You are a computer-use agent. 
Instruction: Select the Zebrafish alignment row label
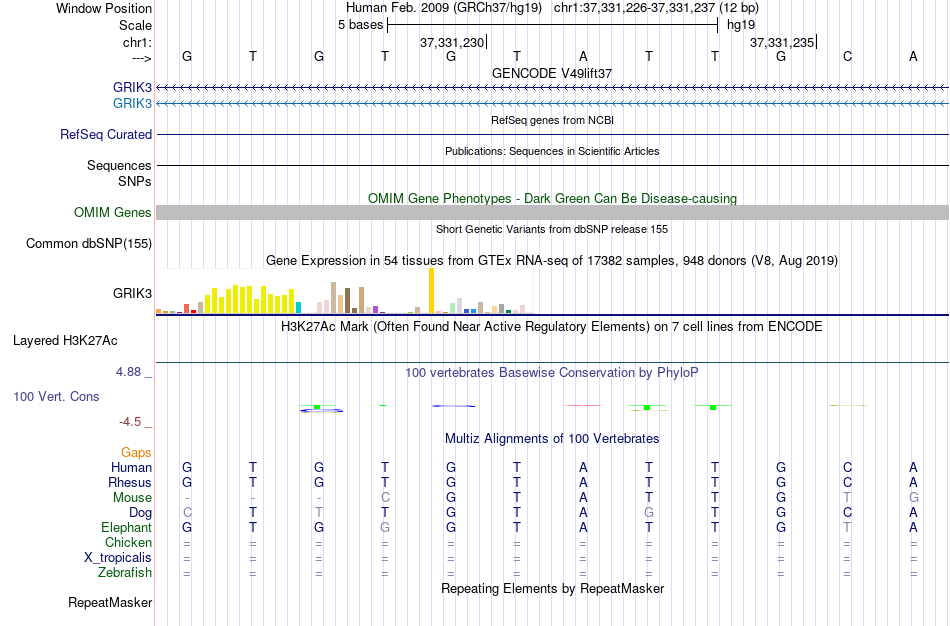125,572
